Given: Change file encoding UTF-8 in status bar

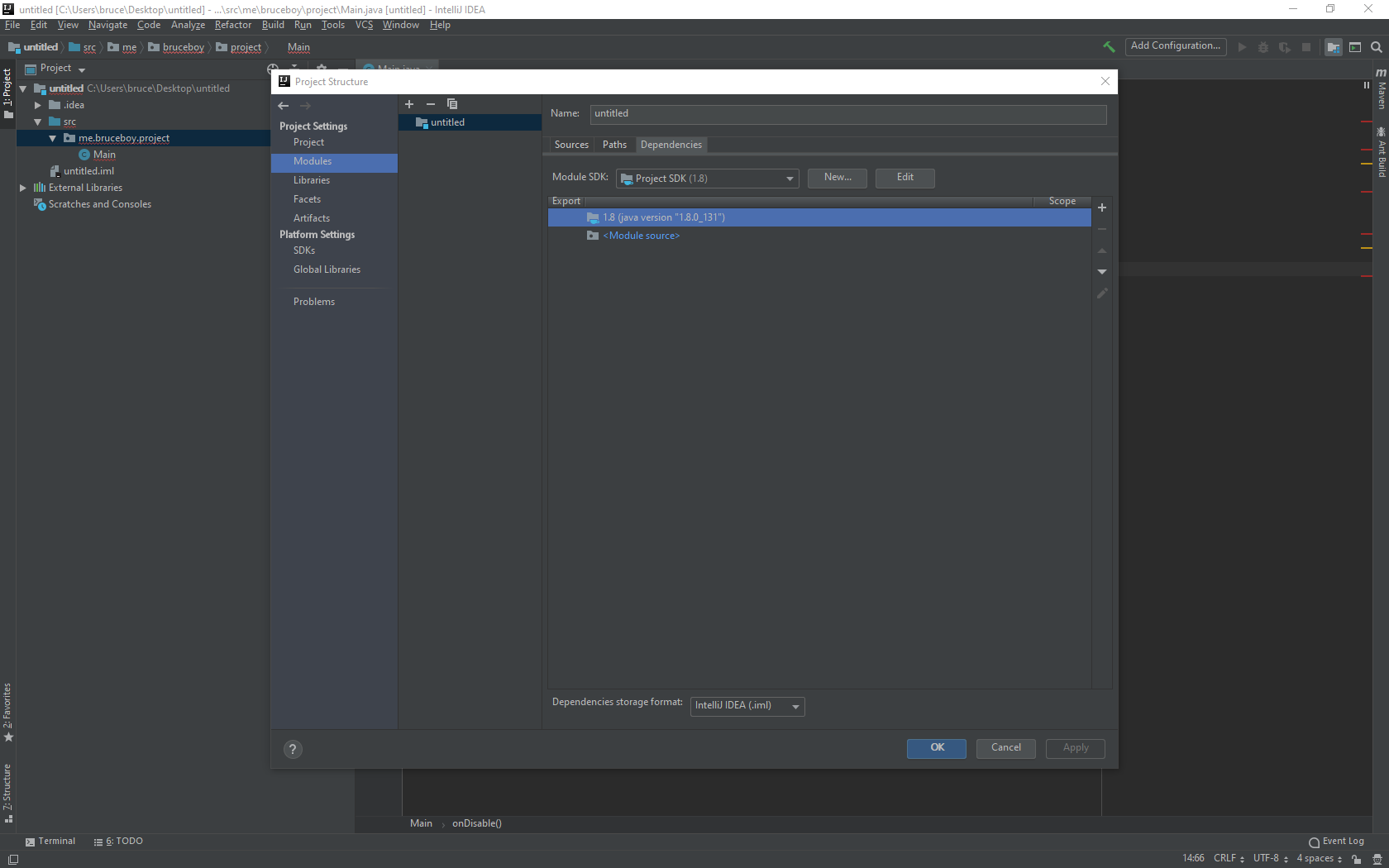Looking at the screenshot, I should (x=1271, y=859).
